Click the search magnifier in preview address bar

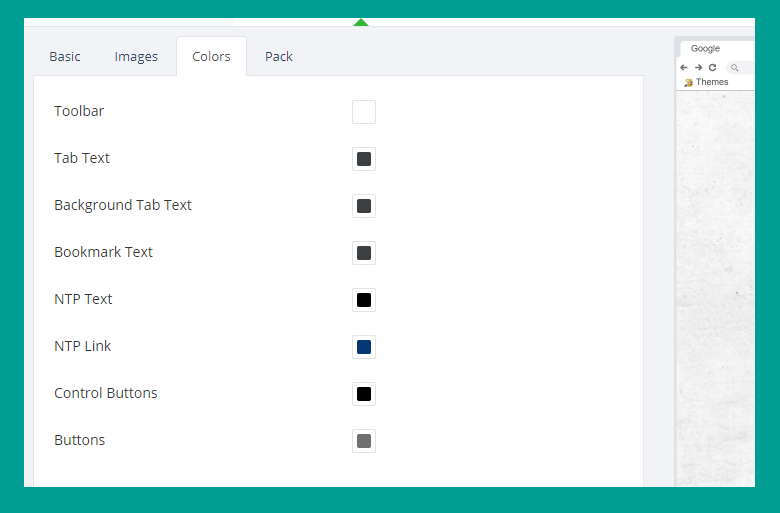click(735, 68)
